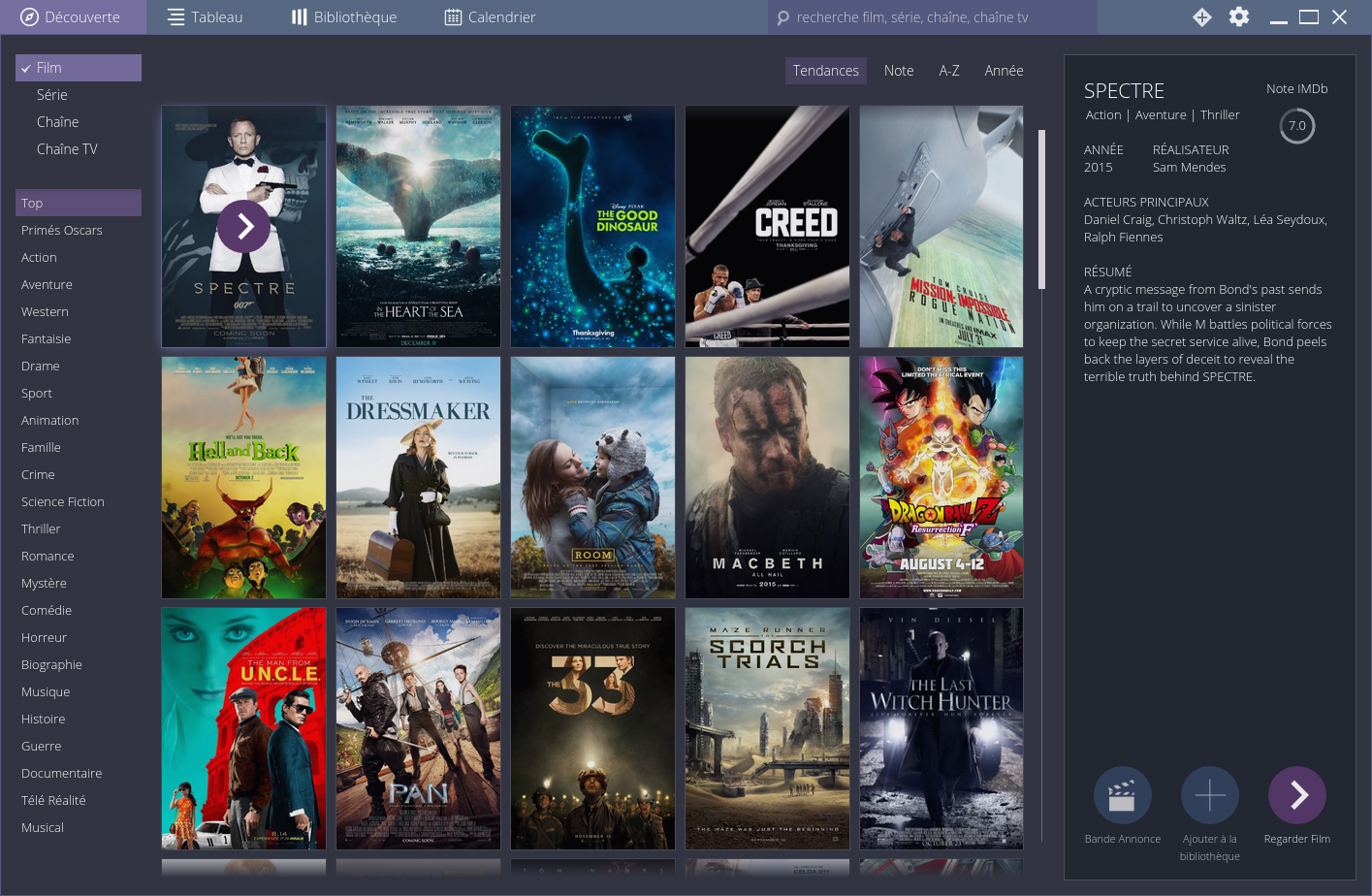
Task: Select the Pan poster
Action: click(419, 728)
